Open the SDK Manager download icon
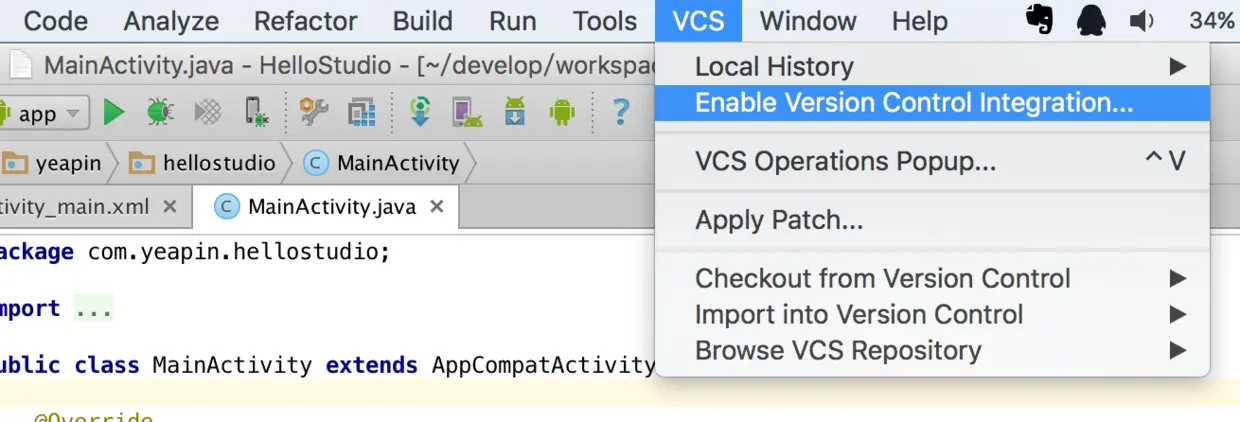Viewport: 1240px width, 422px height. tap(514, 112)
